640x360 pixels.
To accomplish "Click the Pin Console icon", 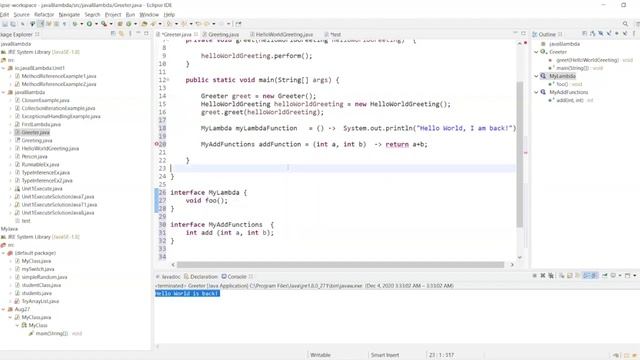I will coord(605,276).
